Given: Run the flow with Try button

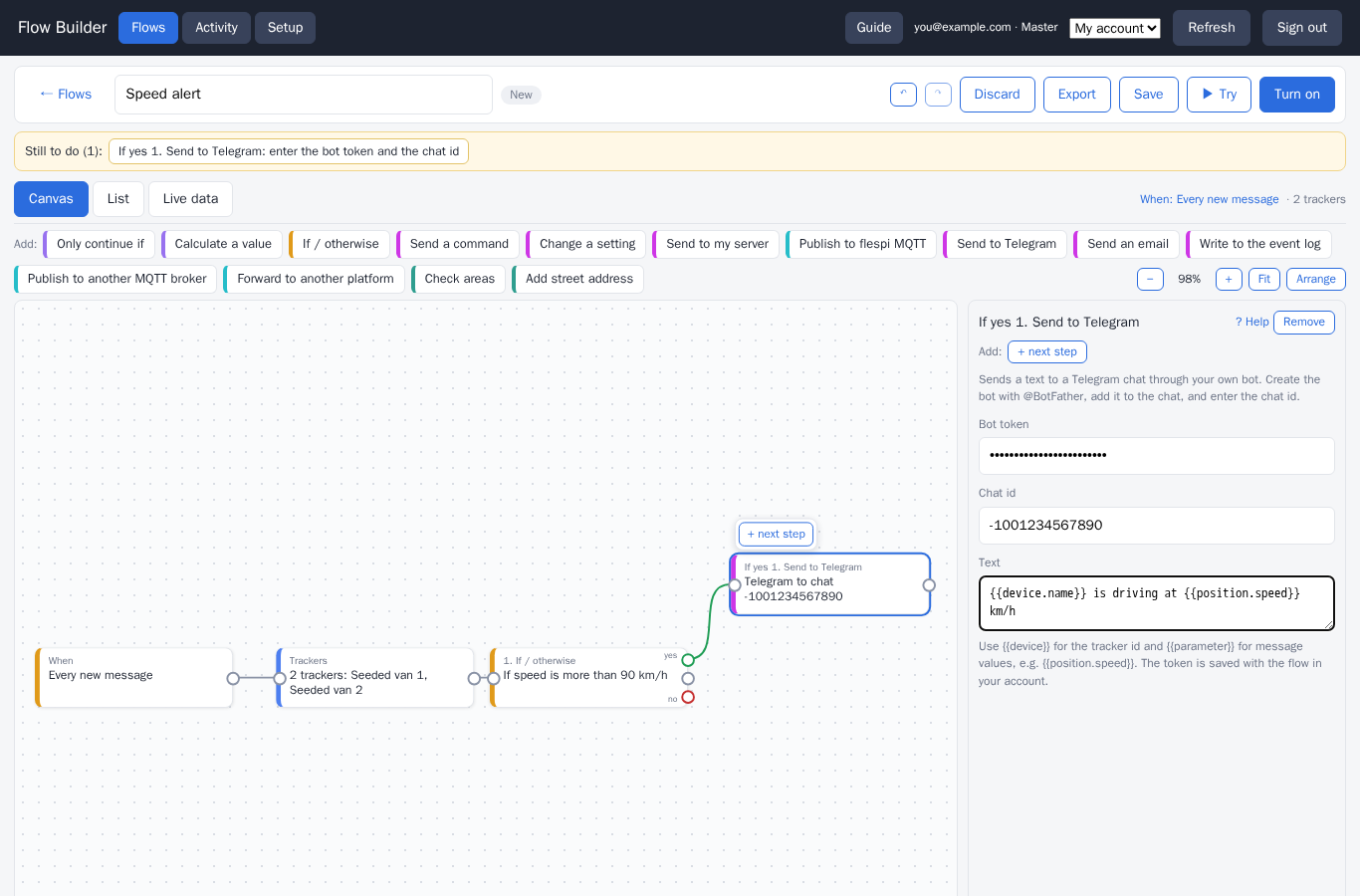Looking at the screenshot, I should coord(1219,95).
